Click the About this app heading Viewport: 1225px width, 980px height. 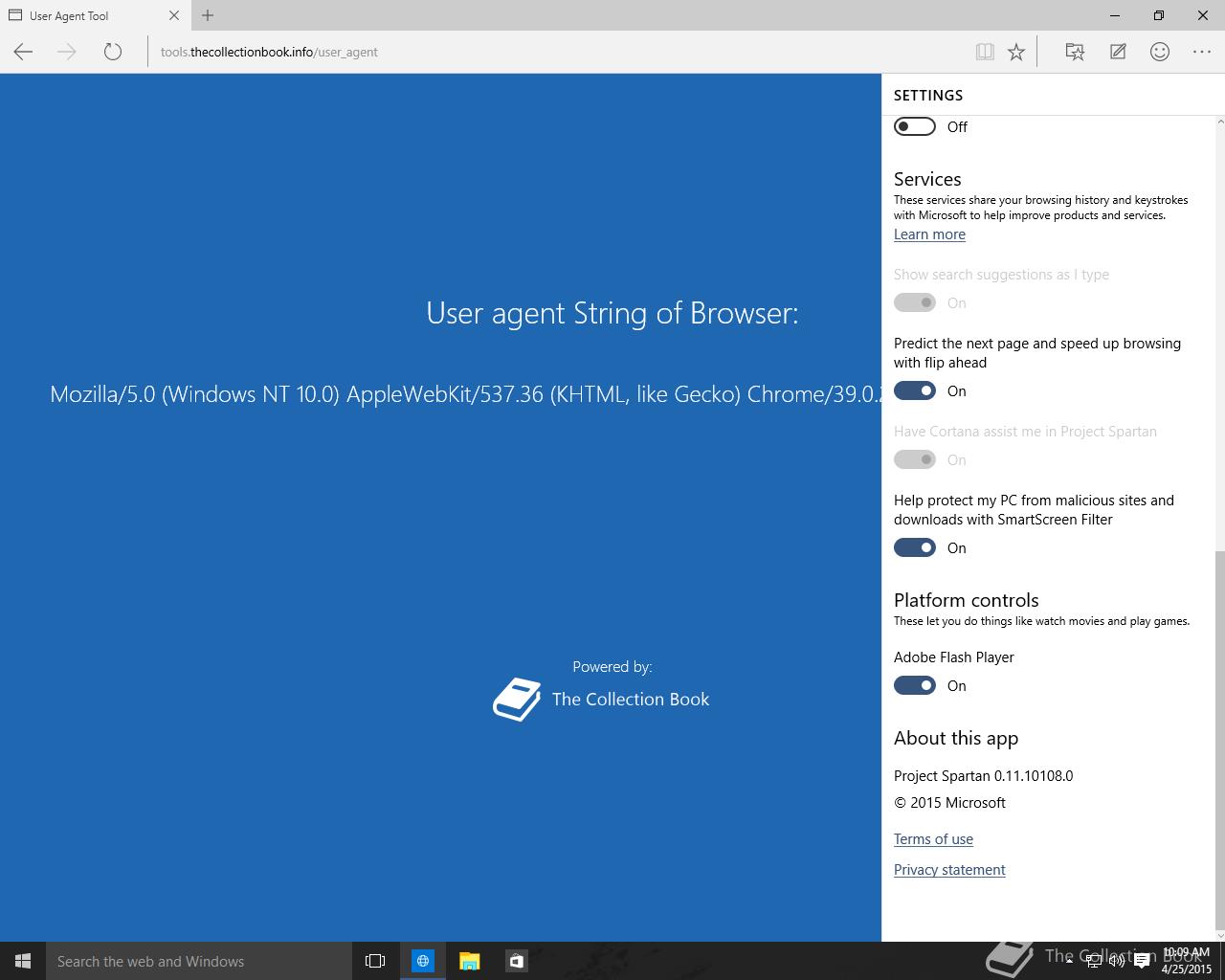tap(956, 738)
